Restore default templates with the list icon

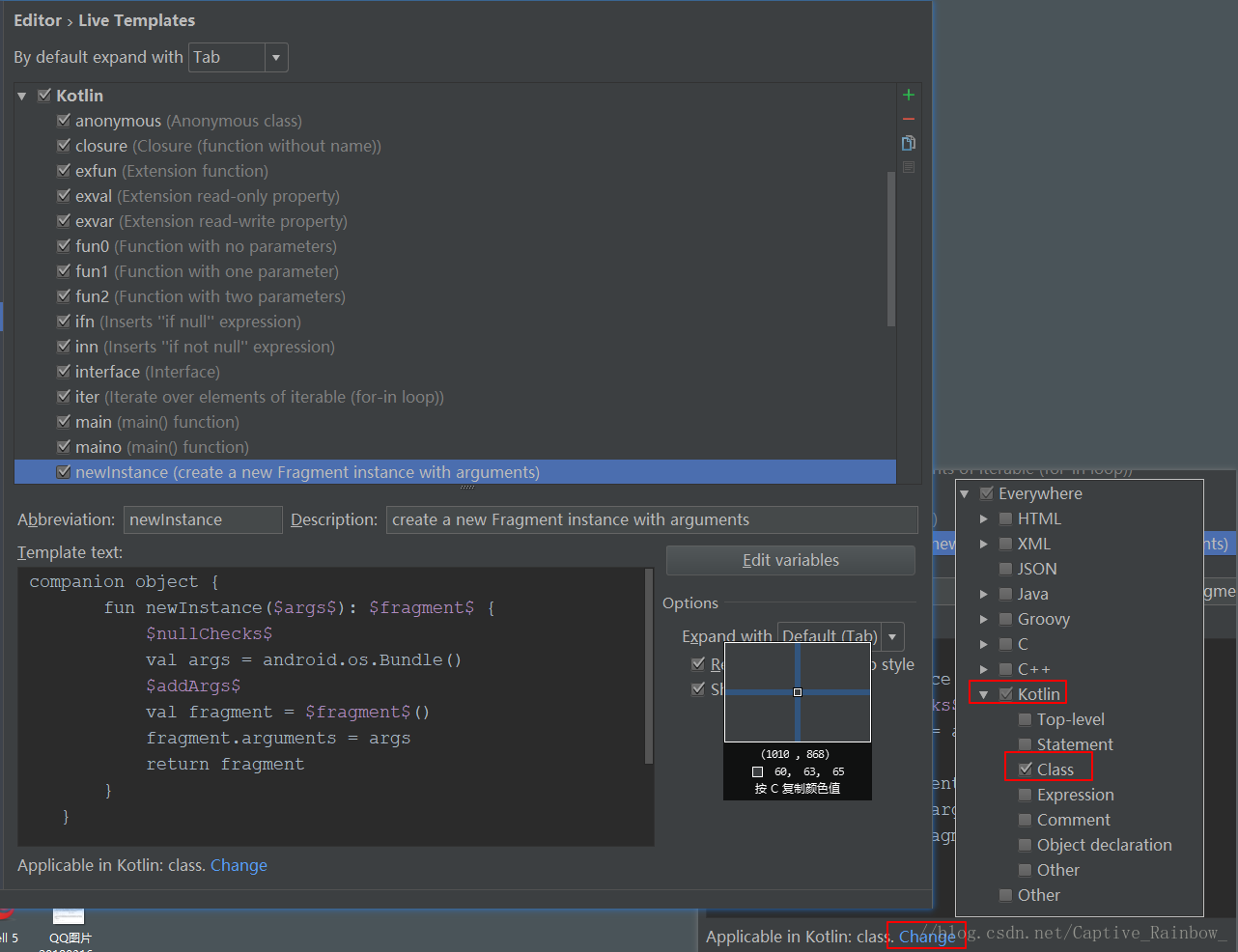[x=908, y=166]
